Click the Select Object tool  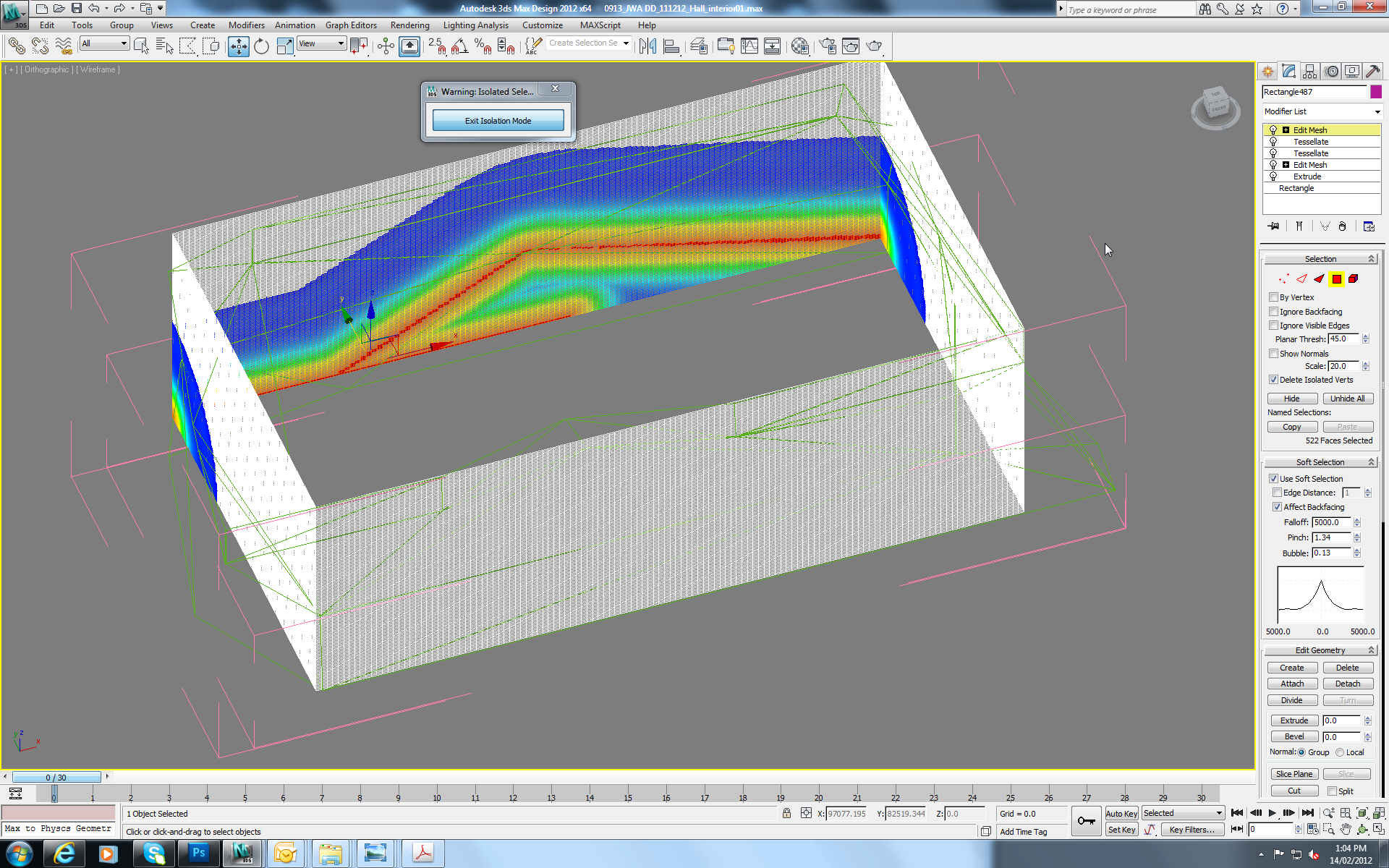tap(141, 46)
